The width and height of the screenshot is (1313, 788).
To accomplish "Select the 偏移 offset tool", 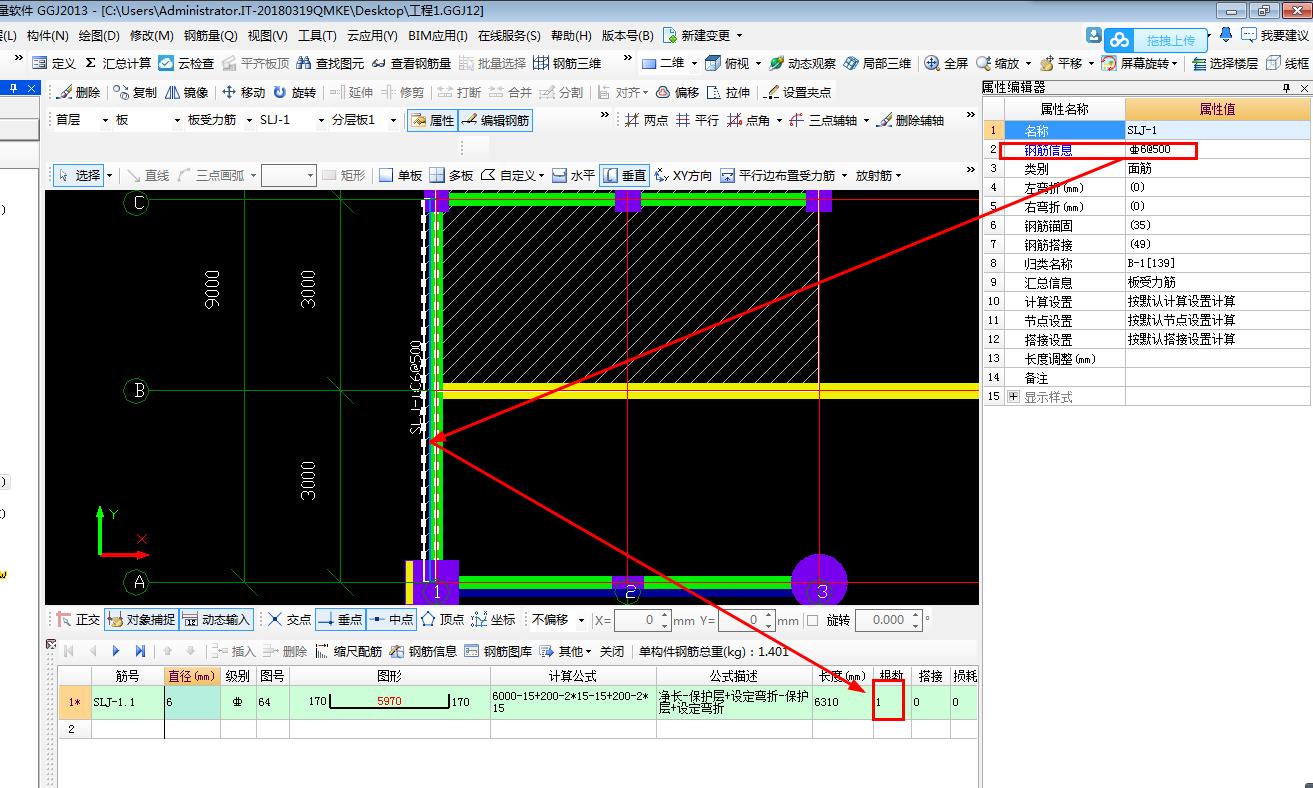I will coord(677,92).
